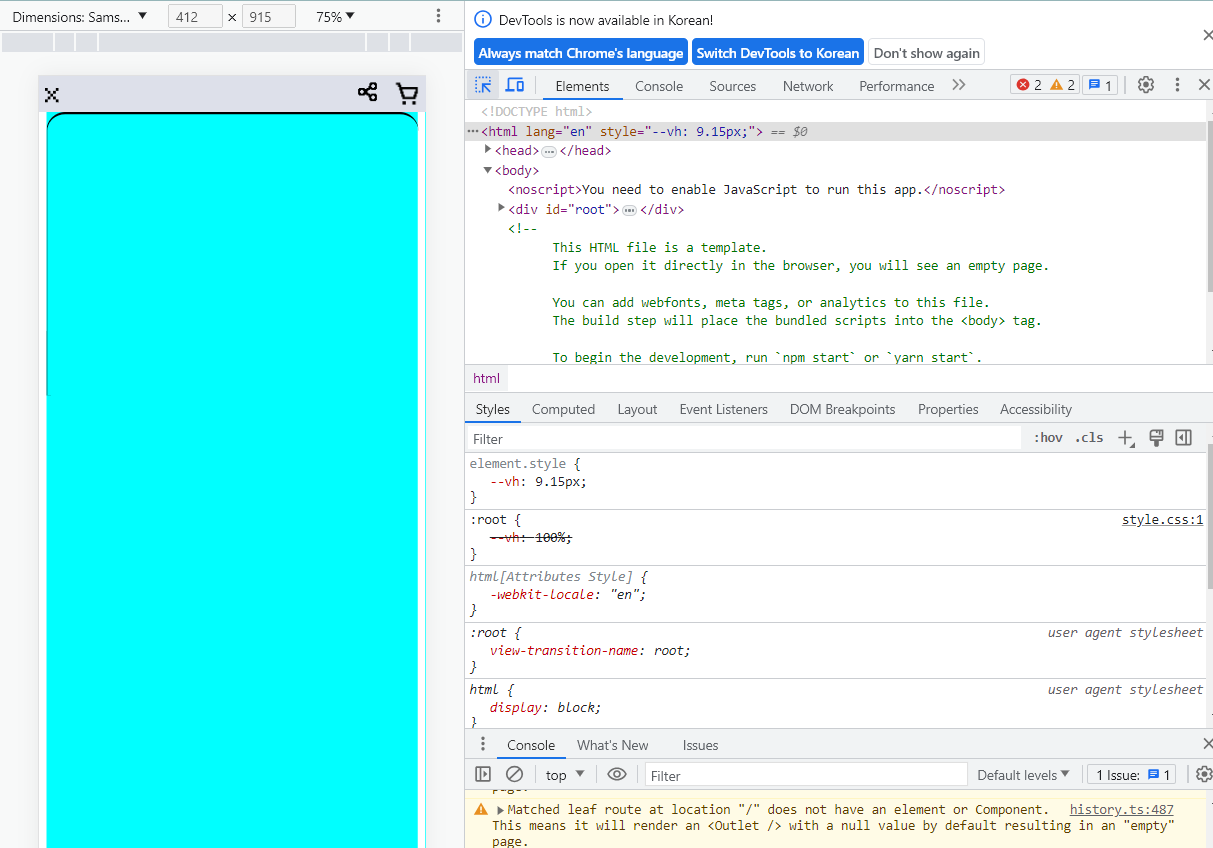Close the console drawer
The width and height of the screenshot is (1213, 848).
click(x=1207, y=744)
